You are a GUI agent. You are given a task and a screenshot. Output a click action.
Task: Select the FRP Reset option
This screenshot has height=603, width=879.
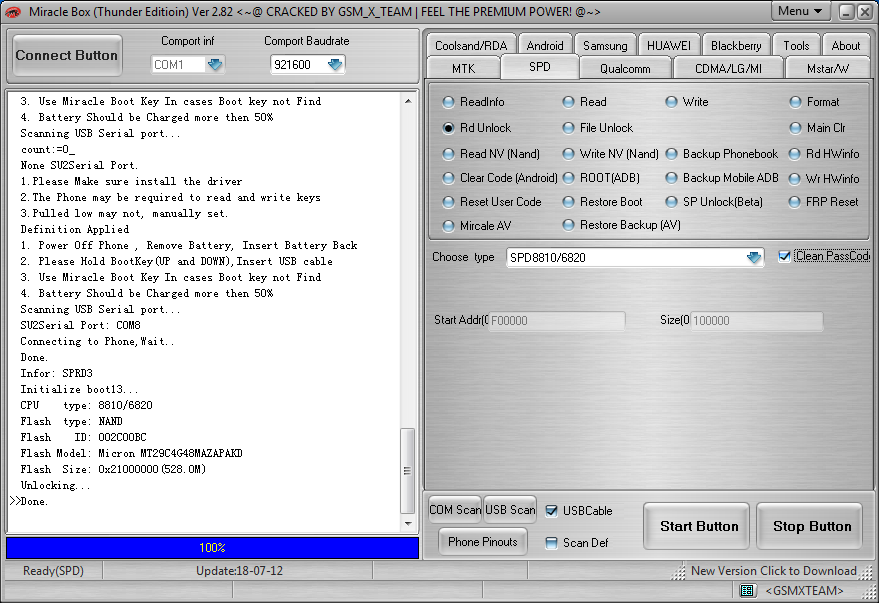point(824,202)
